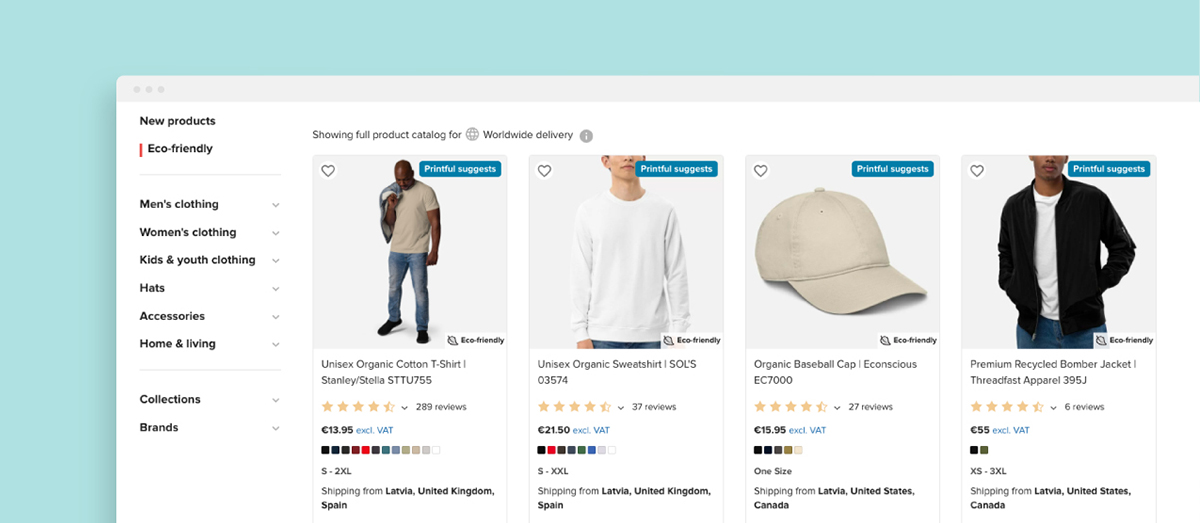1200x523 pixels.
Task: Expand the Home & living category
Action: 210,344
